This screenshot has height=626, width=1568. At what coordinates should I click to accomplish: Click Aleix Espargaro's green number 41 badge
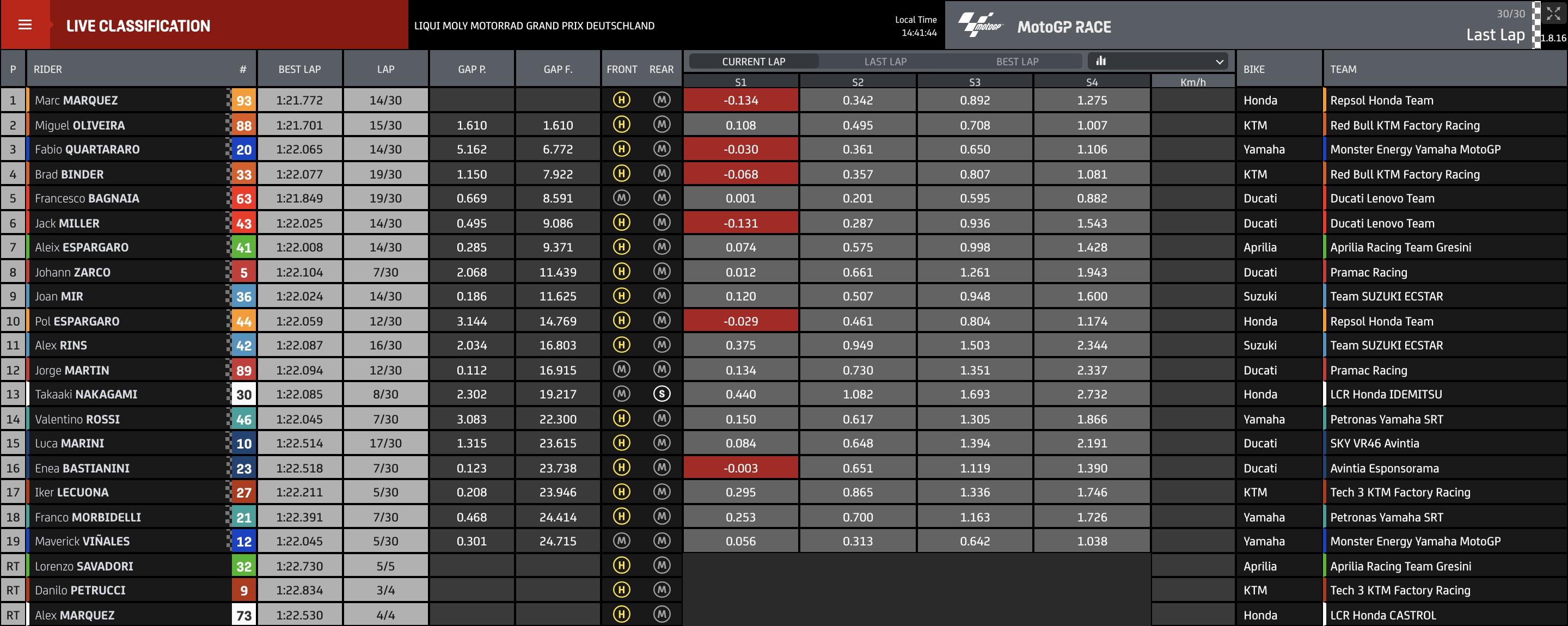pyautogui.click(x=243, y=248)
